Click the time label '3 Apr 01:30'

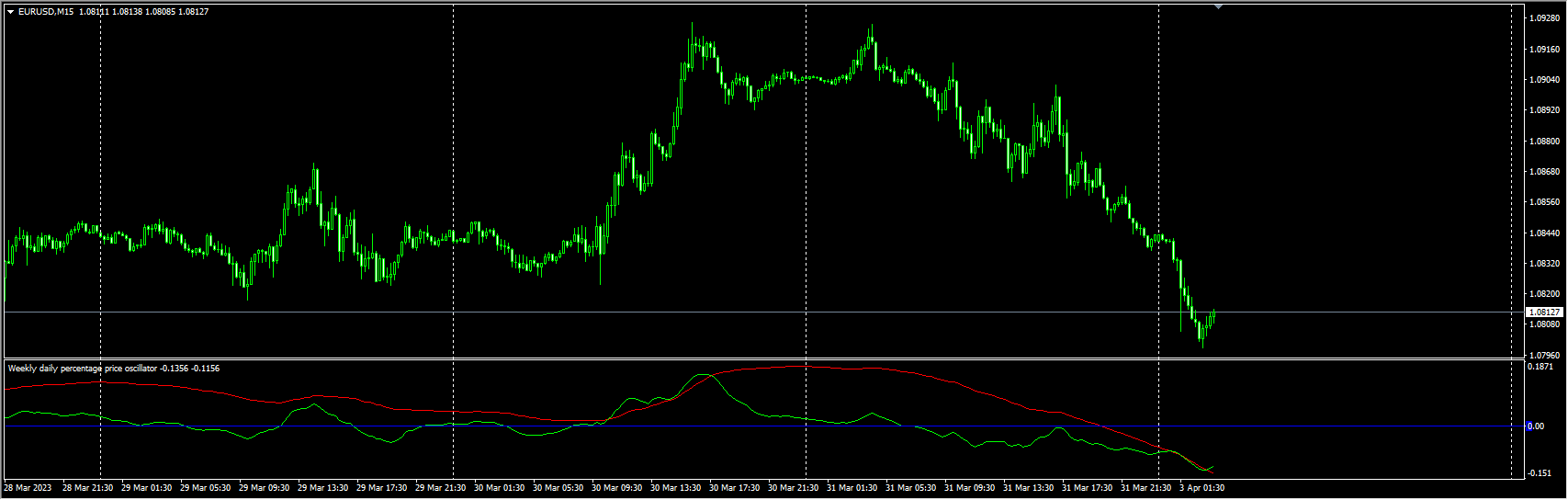coord(1201,488)
